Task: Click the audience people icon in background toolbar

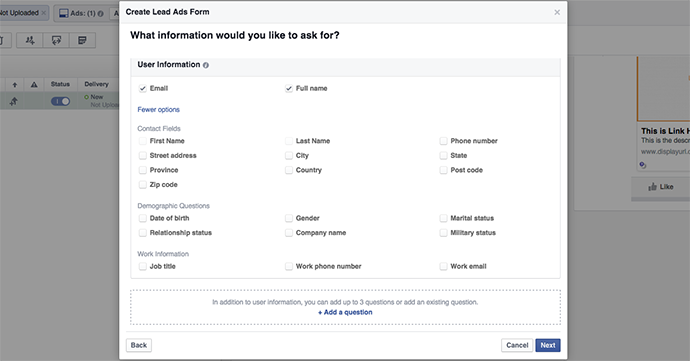Action: click(x=29, y=41)
